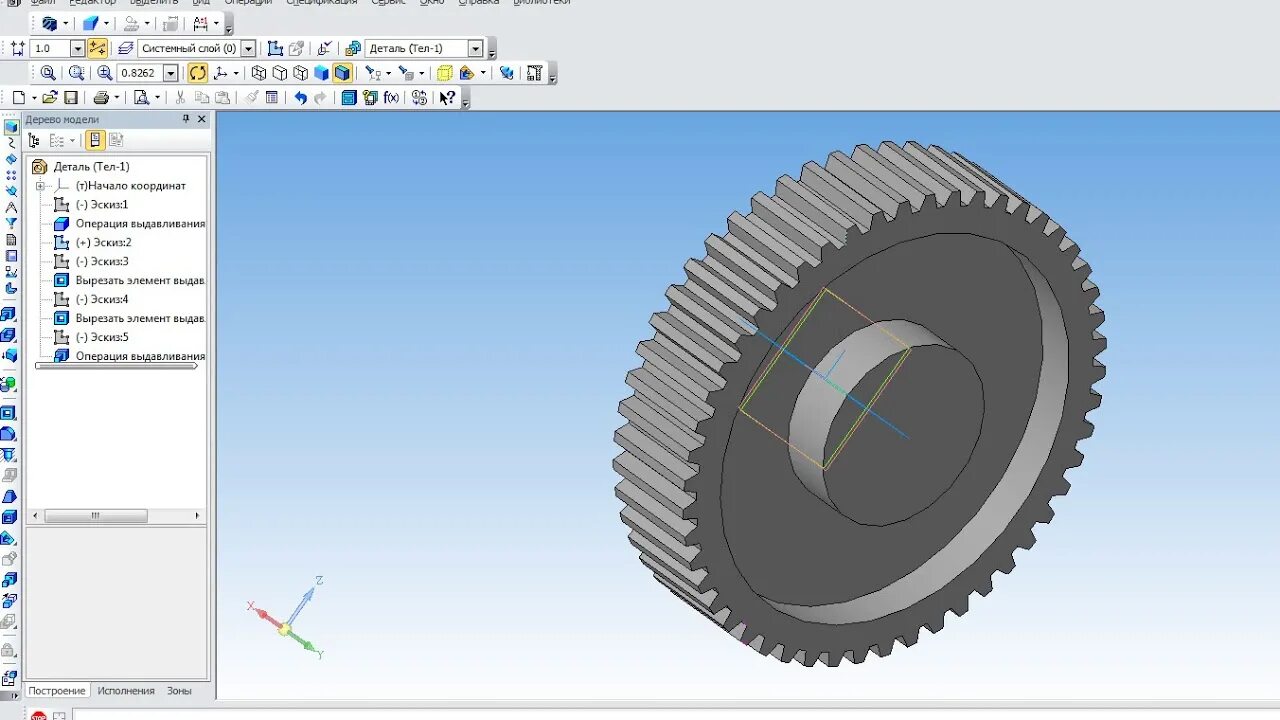The image size is (1280, 720).
Task: Click the Zoom In magnifier beside scale field
Action: 105,72
